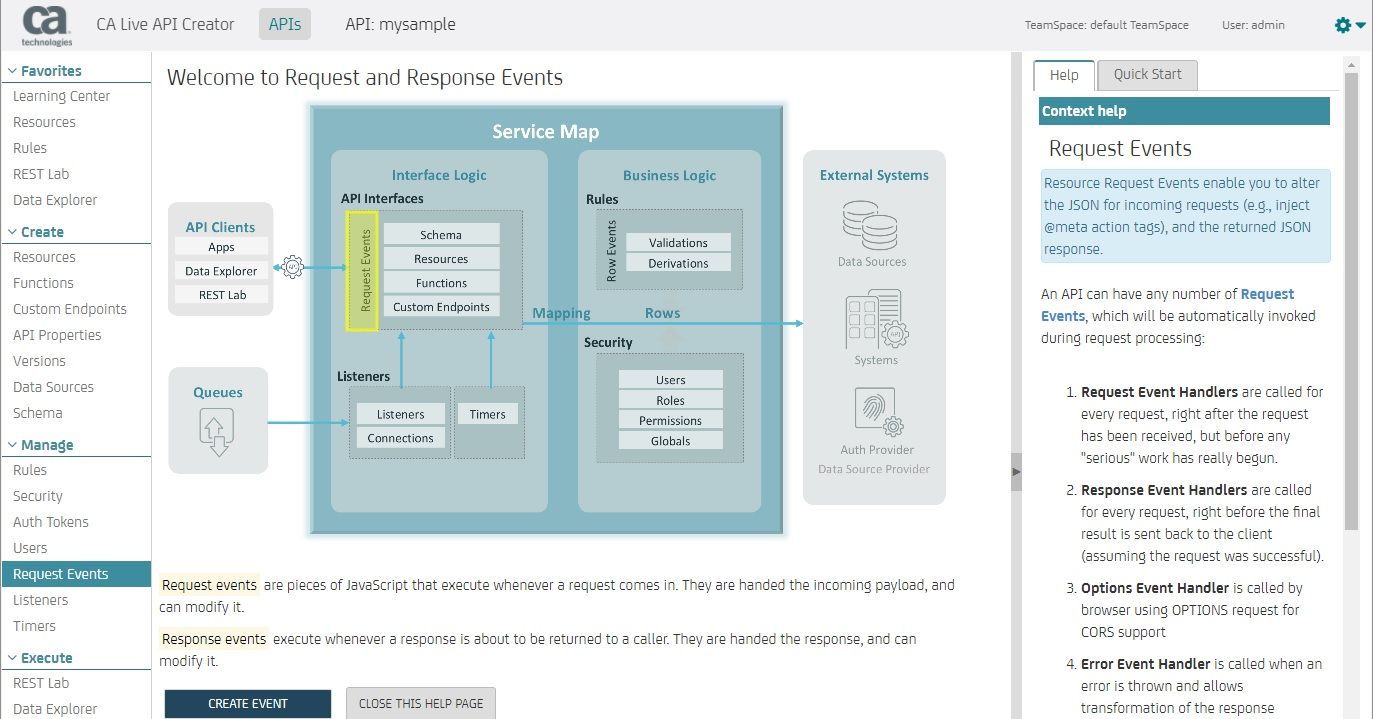Open Custom Endpoints in sidebar
This screenshot has height=719, width=1373.
point(70,309)
